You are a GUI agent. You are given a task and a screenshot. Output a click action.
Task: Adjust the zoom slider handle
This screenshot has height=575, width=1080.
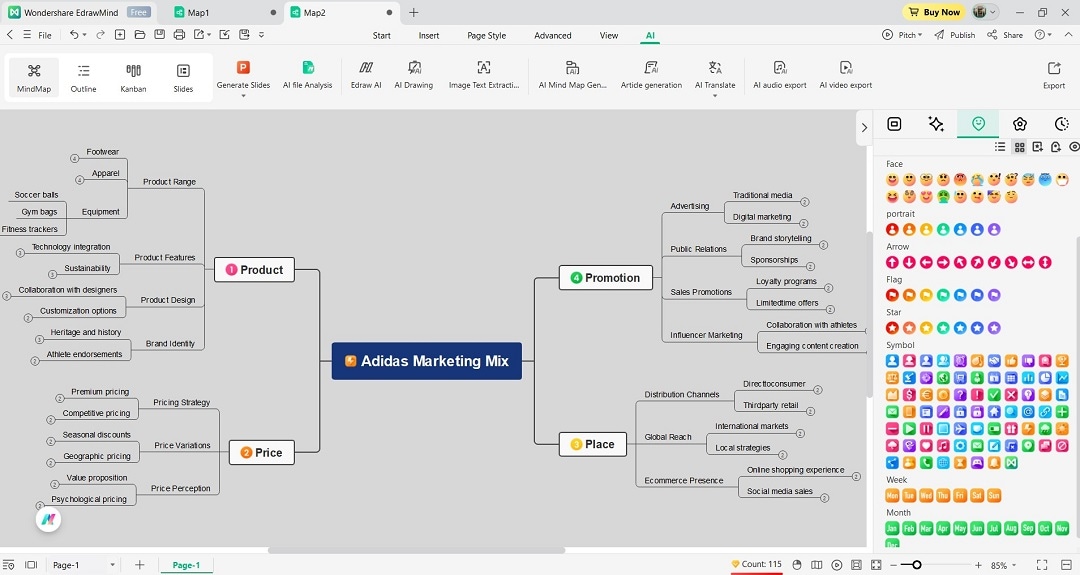[x=916, y=565]
